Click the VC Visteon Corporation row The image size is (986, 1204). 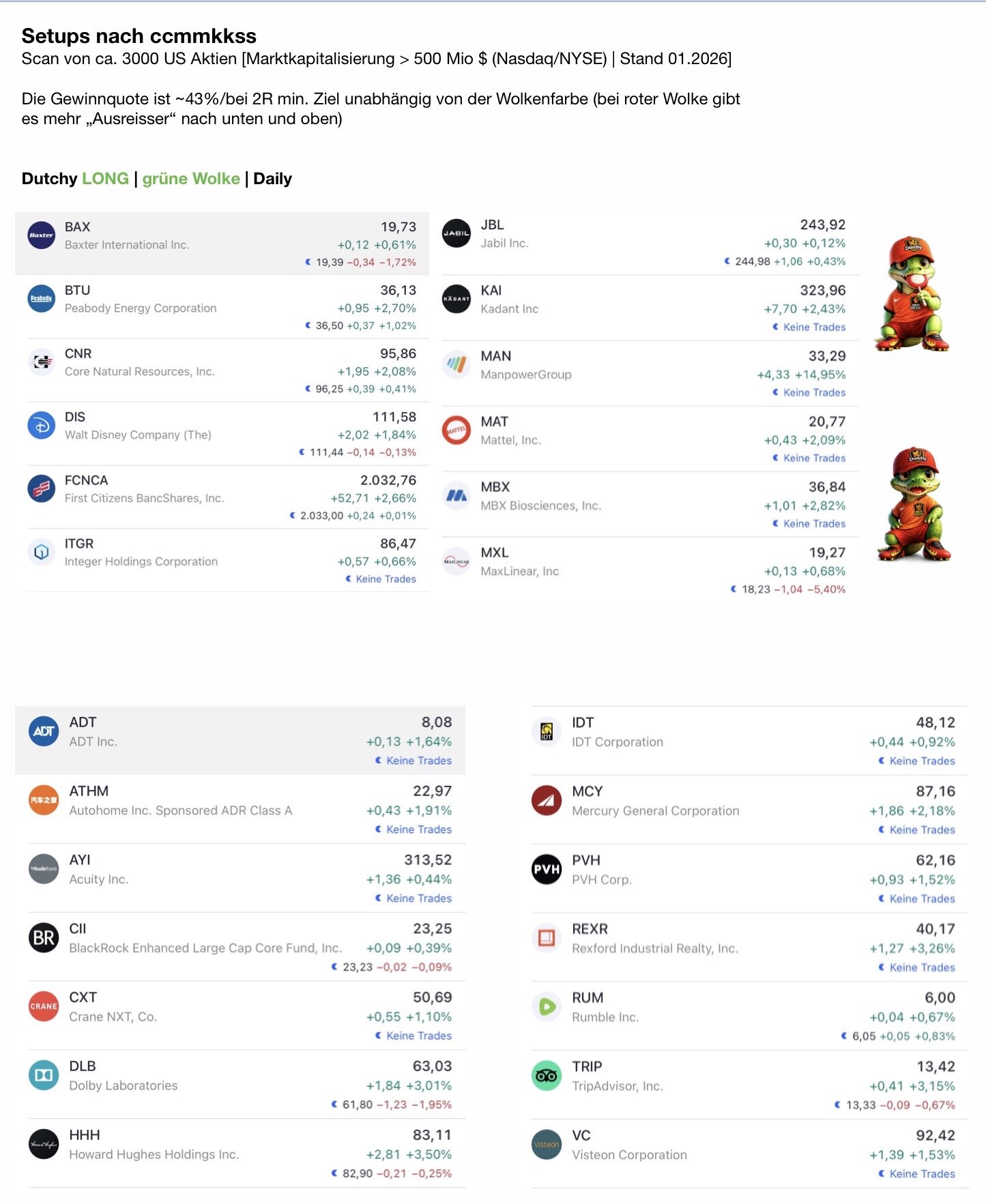coord(749,1154)
